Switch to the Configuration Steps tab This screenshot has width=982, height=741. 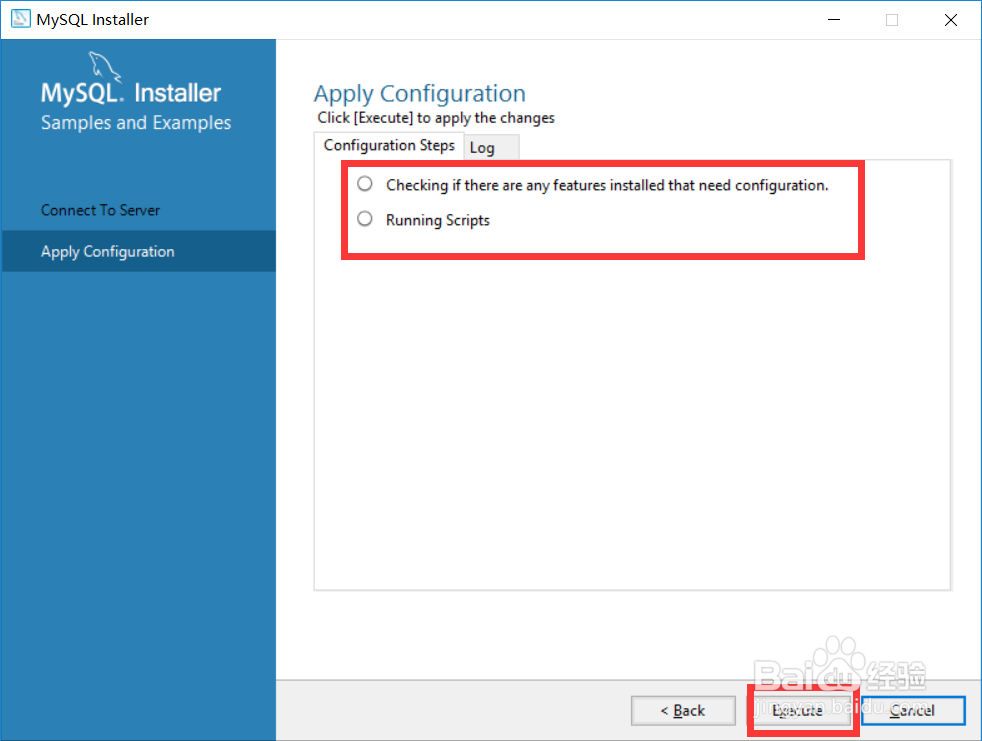pyautogui.click(x=389, y=146)
